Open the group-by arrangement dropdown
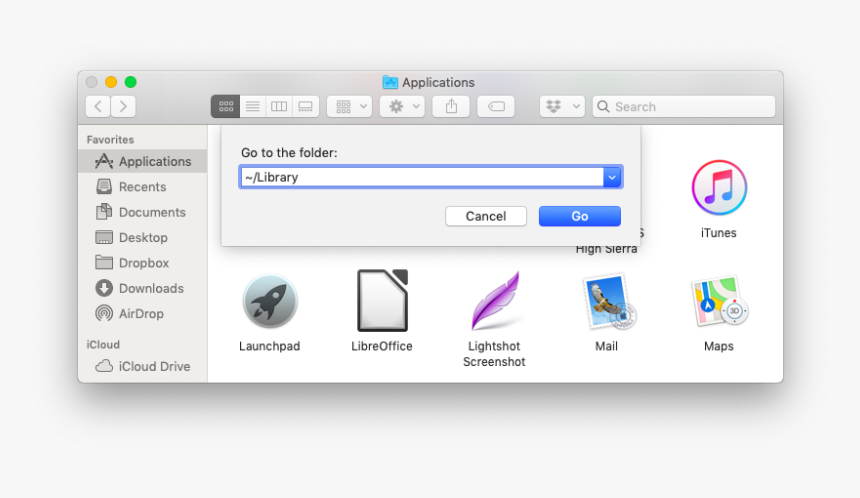860x498 pixels. [349, 106]
